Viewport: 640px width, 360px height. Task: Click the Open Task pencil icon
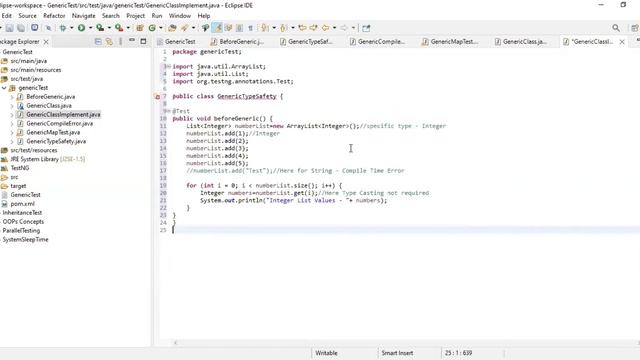pos(185,28)
